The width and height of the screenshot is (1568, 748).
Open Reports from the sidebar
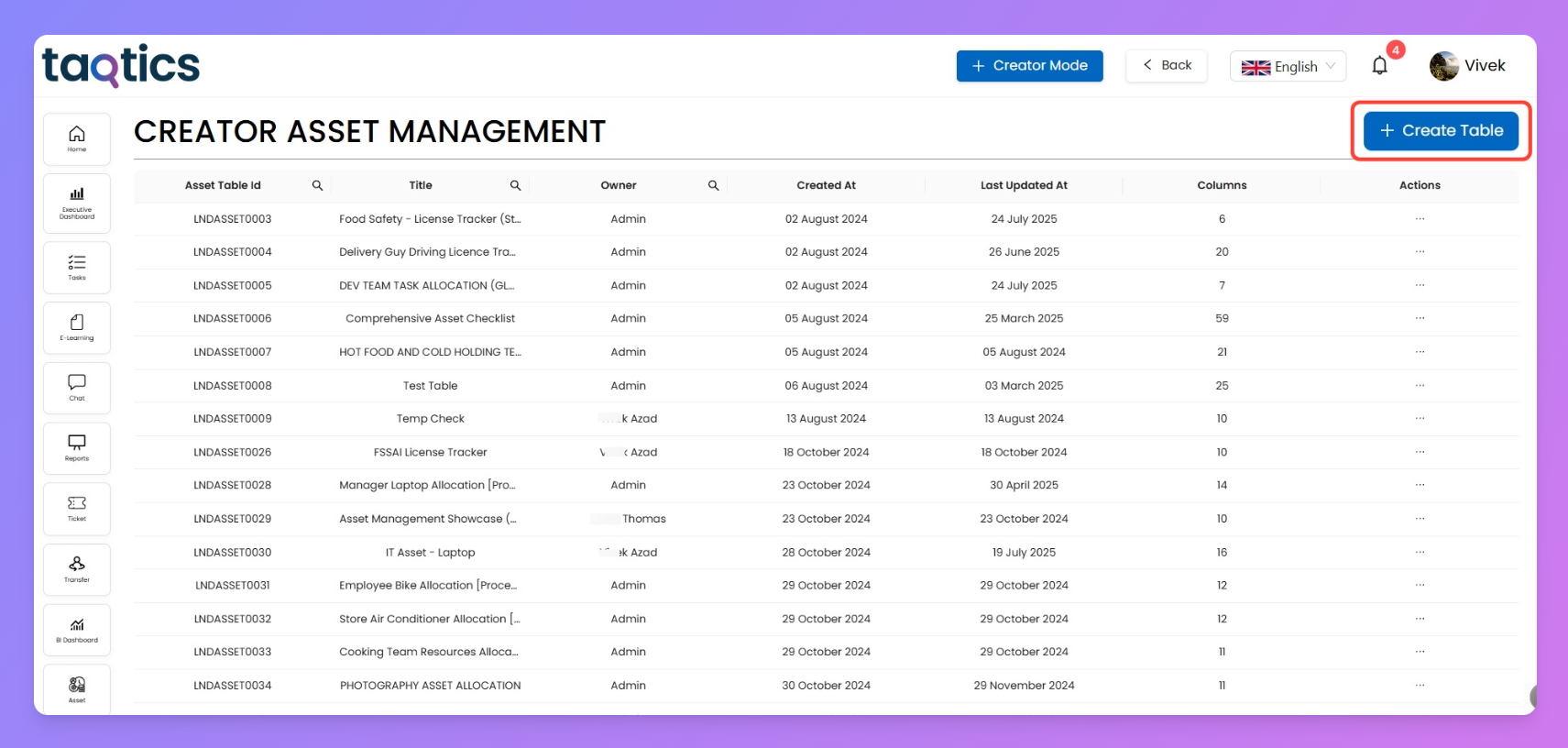(77, 448)
